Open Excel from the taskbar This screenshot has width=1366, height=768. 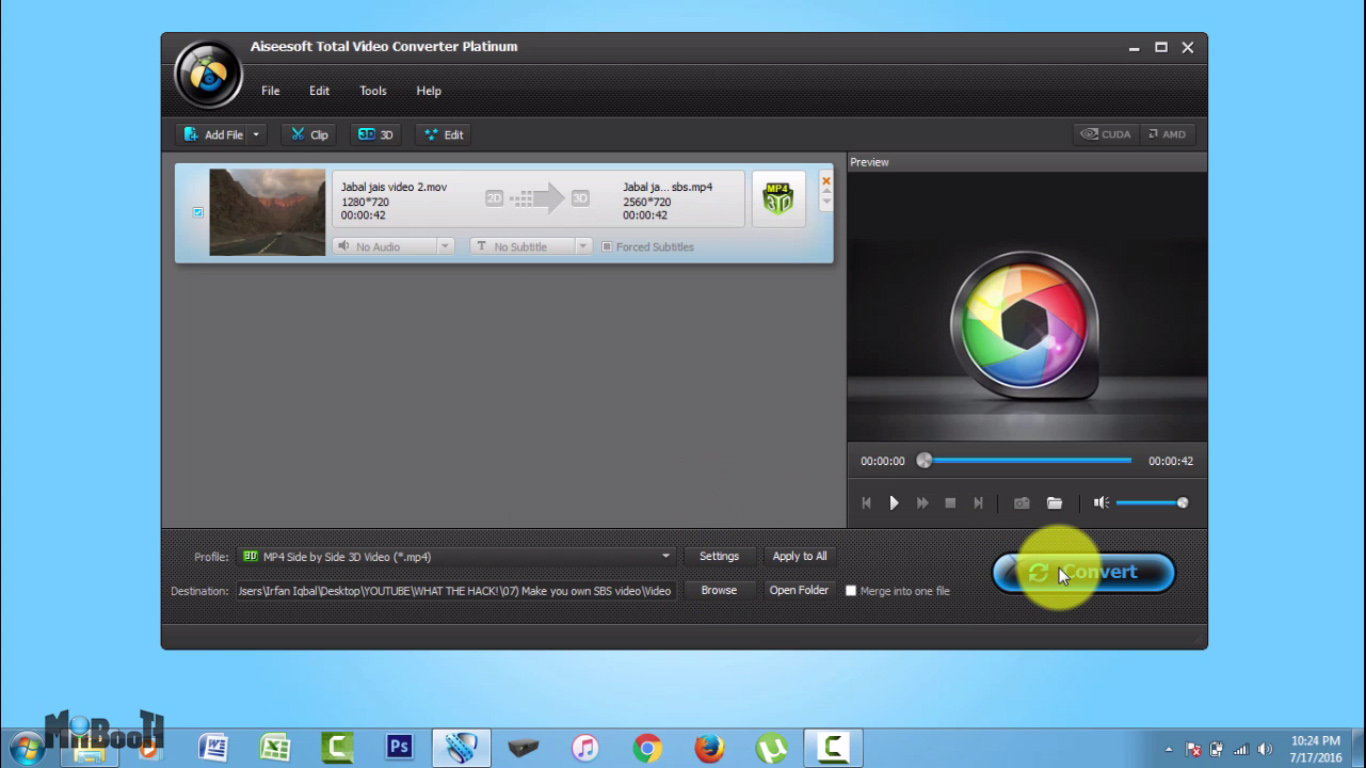pyautogui.click(x=275, y=747)
